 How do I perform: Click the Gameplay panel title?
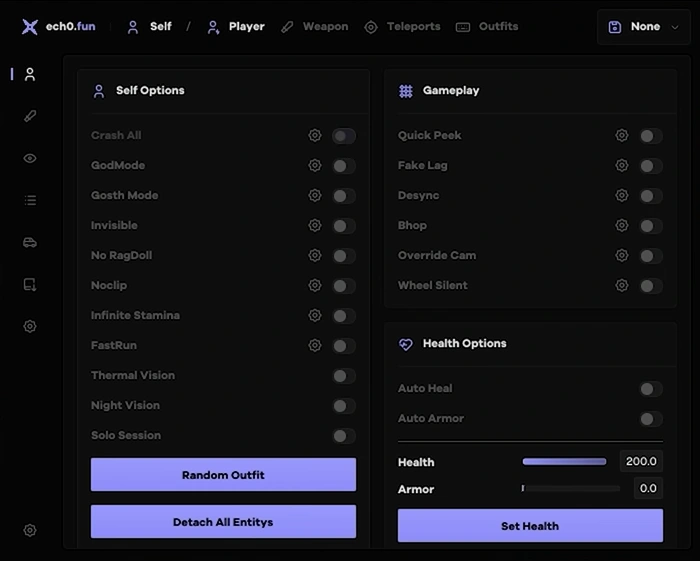point(451,91)
